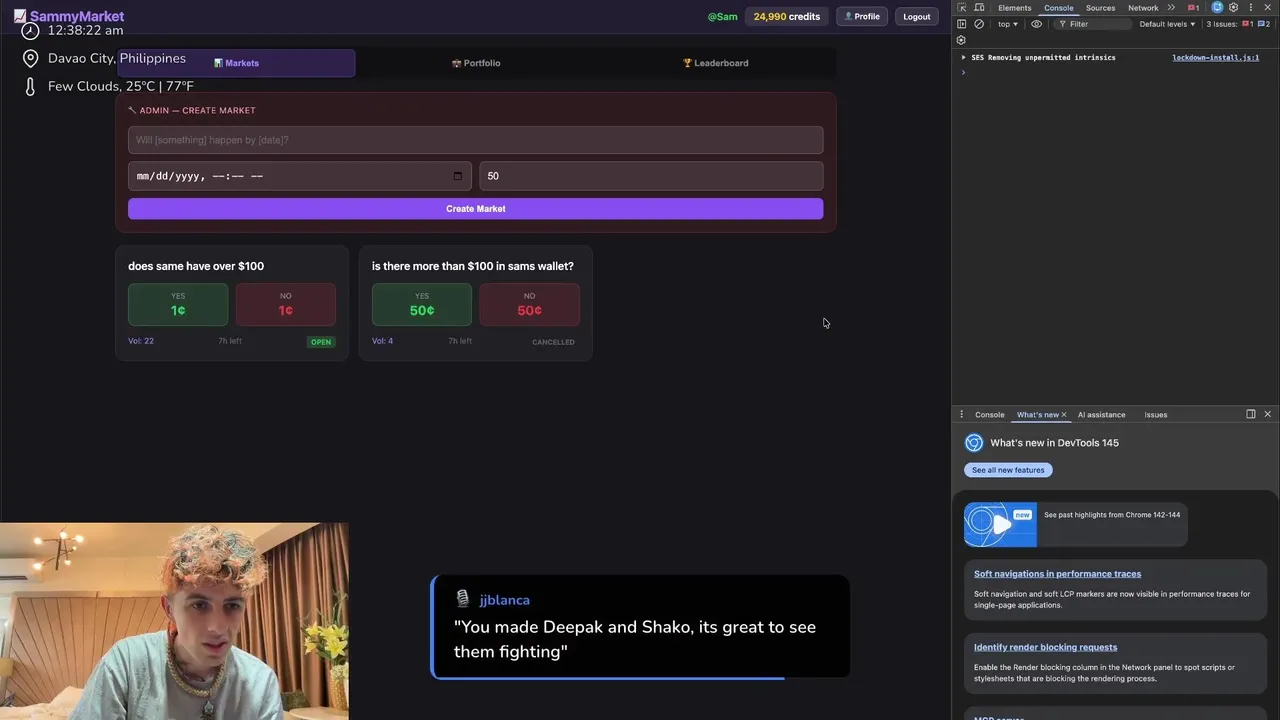Viewport: 1280px width, 720px height.
Task: Clear the console with the ban icon
Action: [979, 24]
